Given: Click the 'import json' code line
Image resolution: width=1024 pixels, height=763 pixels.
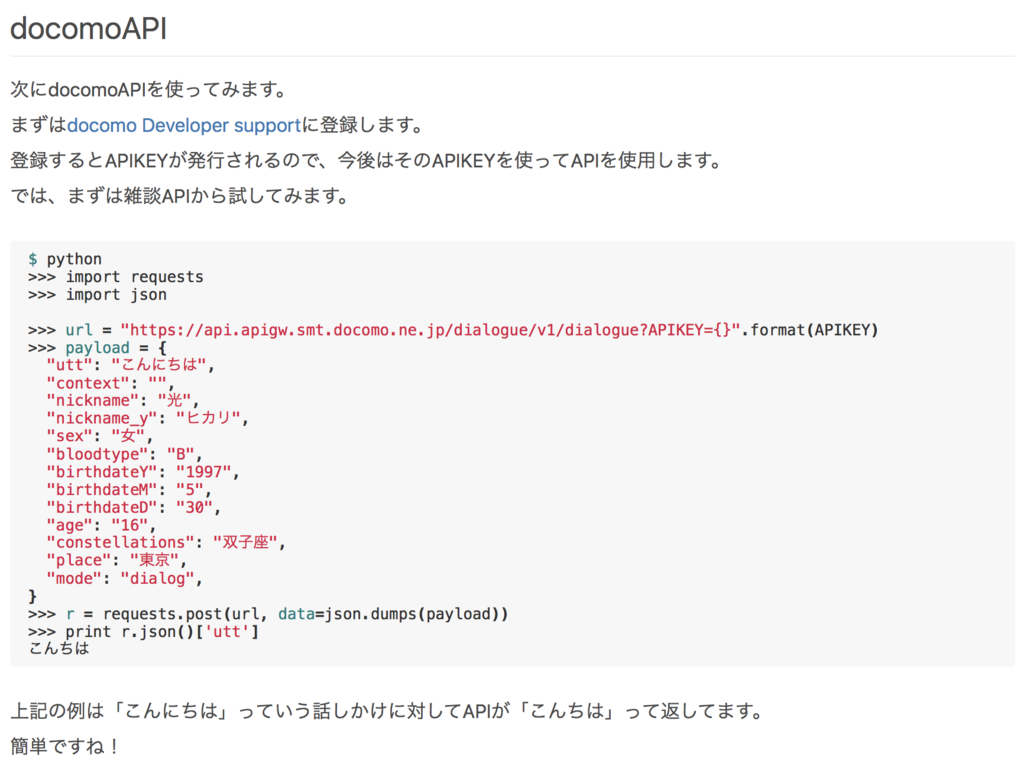Looking at the screenshot, I should click(97, 295).
